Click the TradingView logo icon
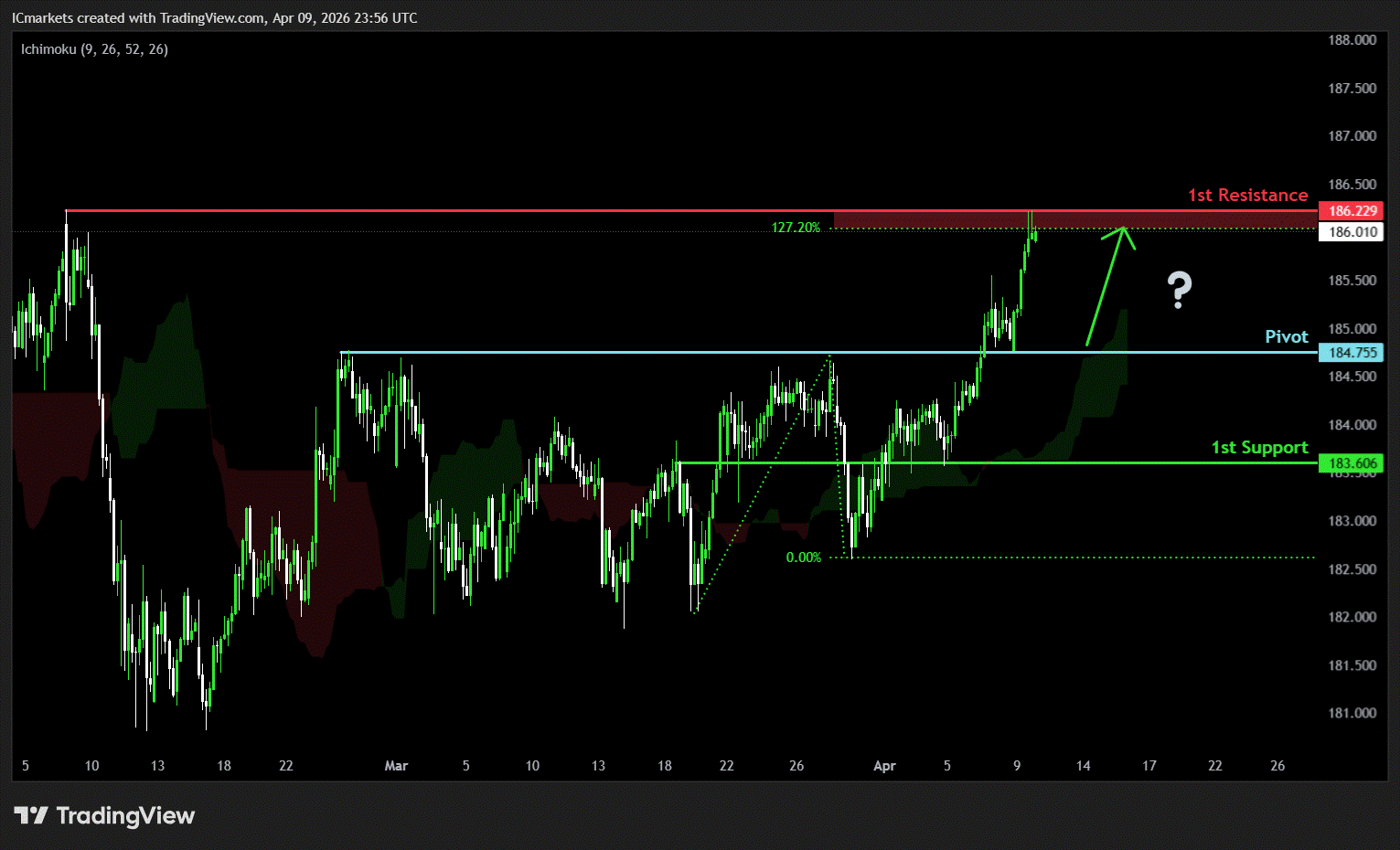Screen dimensions: 1400x850 pos(30,815)
